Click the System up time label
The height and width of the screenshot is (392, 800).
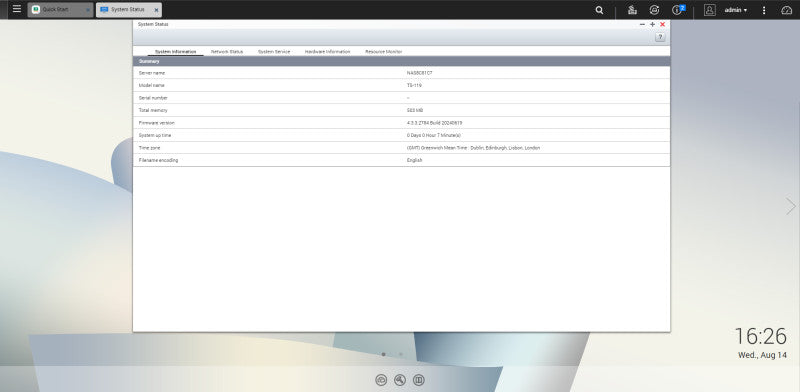tap(155, 135)
